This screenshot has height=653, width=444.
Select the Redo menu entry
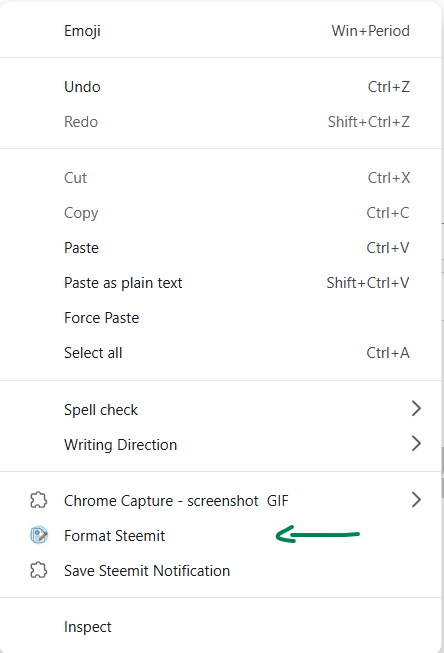coord(221,122)
